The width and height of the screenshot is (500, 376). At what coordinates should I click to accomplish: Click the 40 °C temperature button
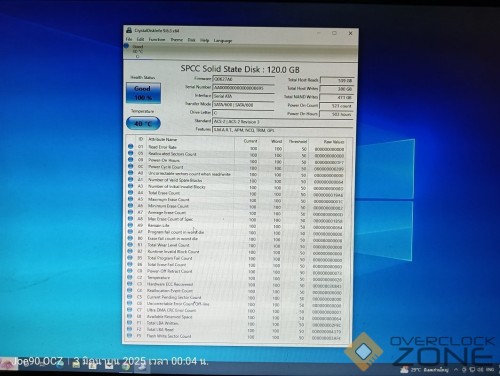(143, 124)
